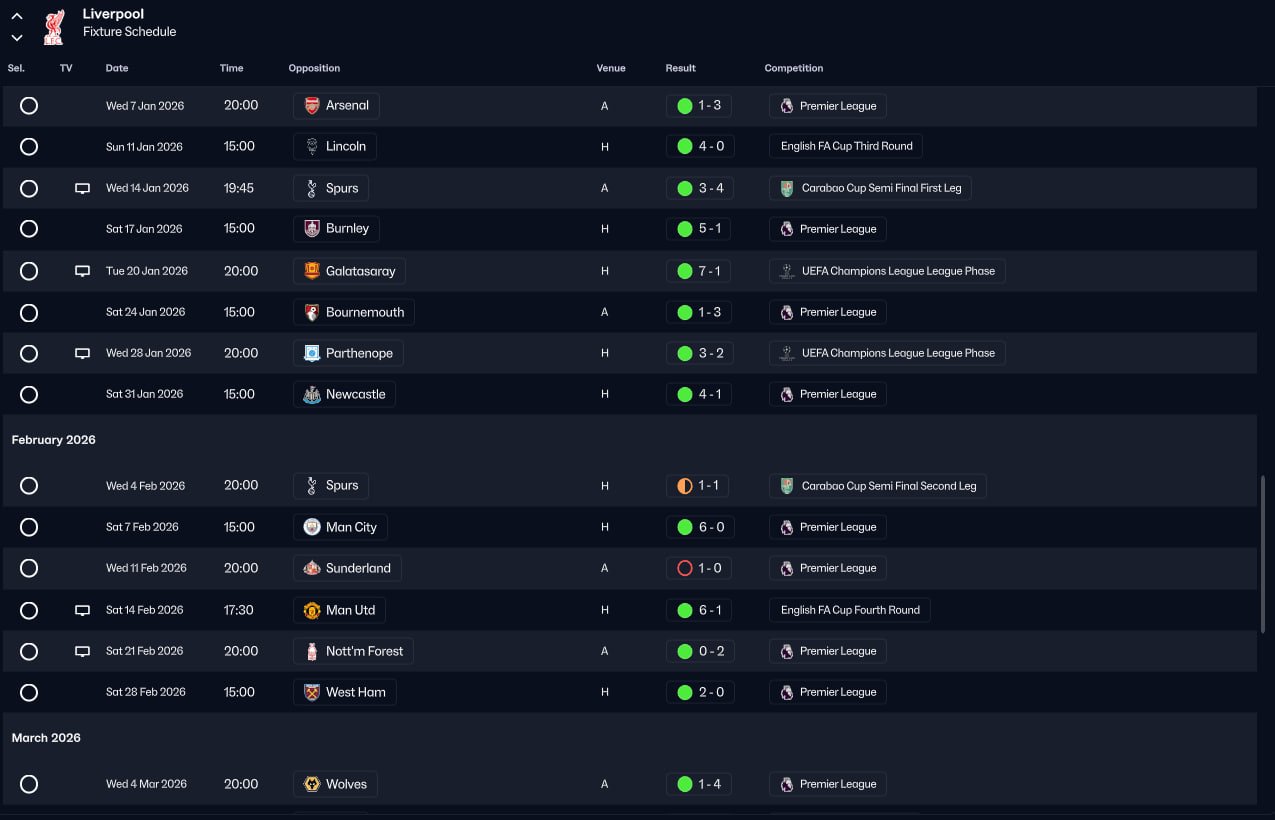Screen dimensions: 1275x820
Task: Open the 1 - 0 loss result at Sunderland
Action: click(x=698, y=568)
